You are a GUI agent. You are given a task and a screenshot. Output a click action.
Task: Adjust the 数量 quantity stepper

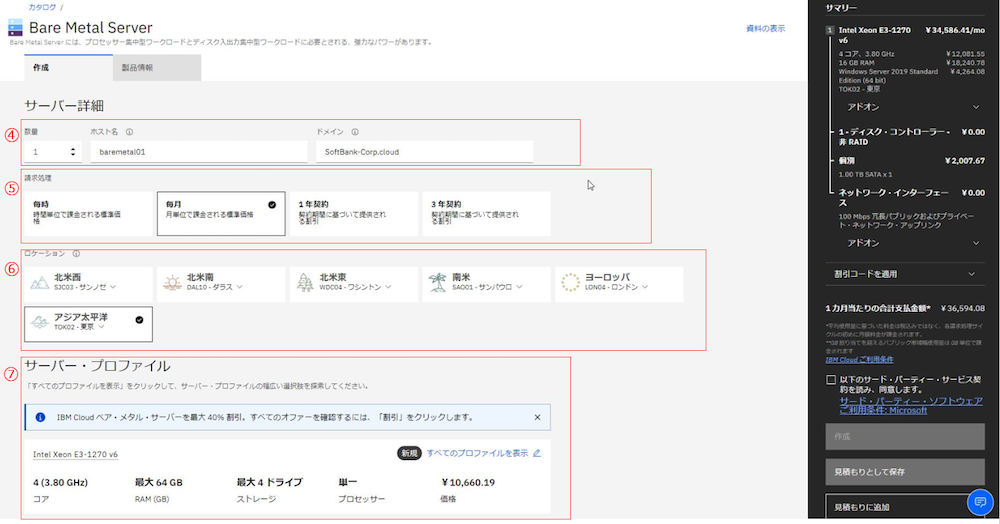pyautogui.click(x=72, y=152)
